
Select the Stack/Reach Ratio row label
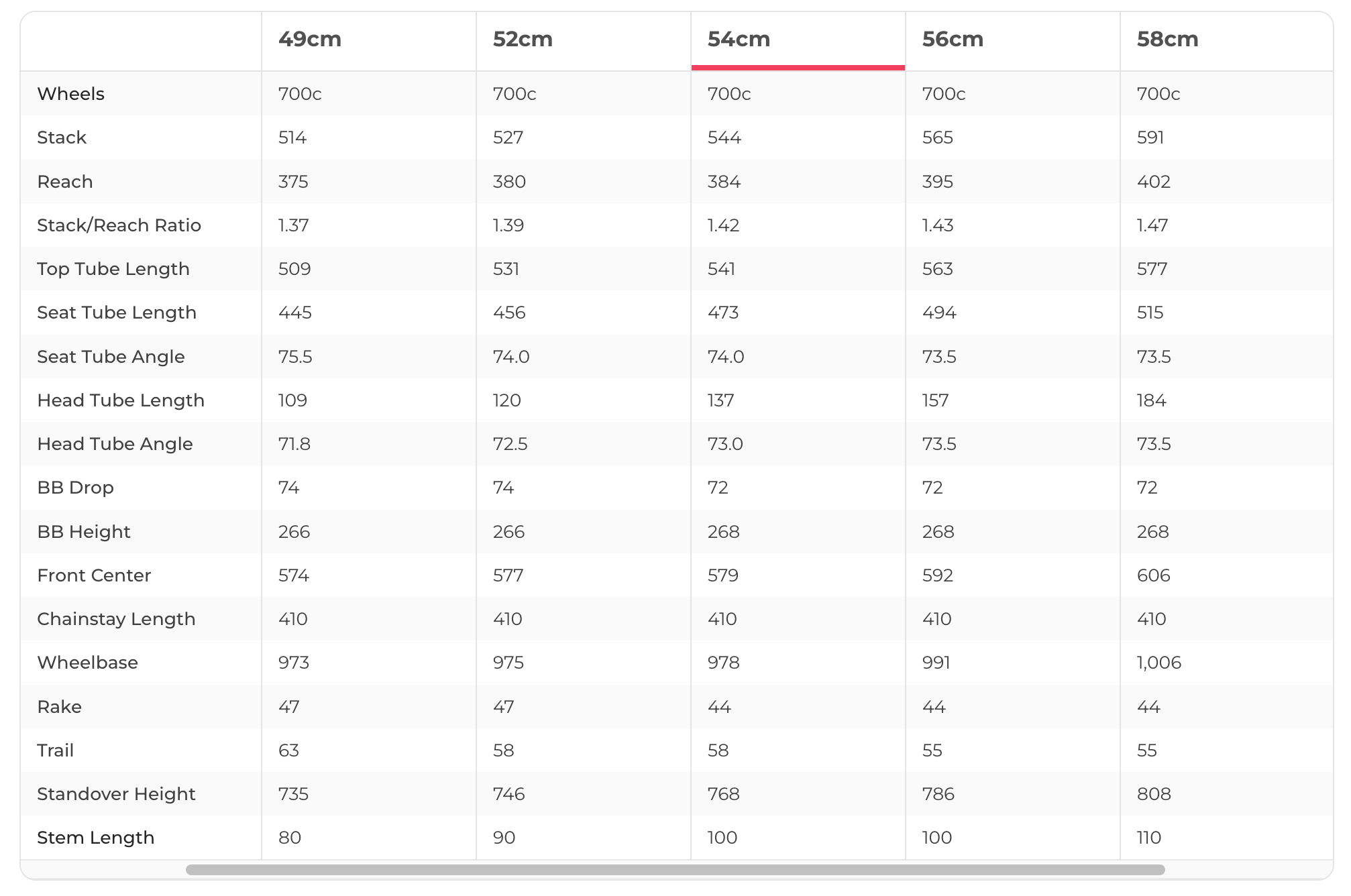(x=119, y=225)
